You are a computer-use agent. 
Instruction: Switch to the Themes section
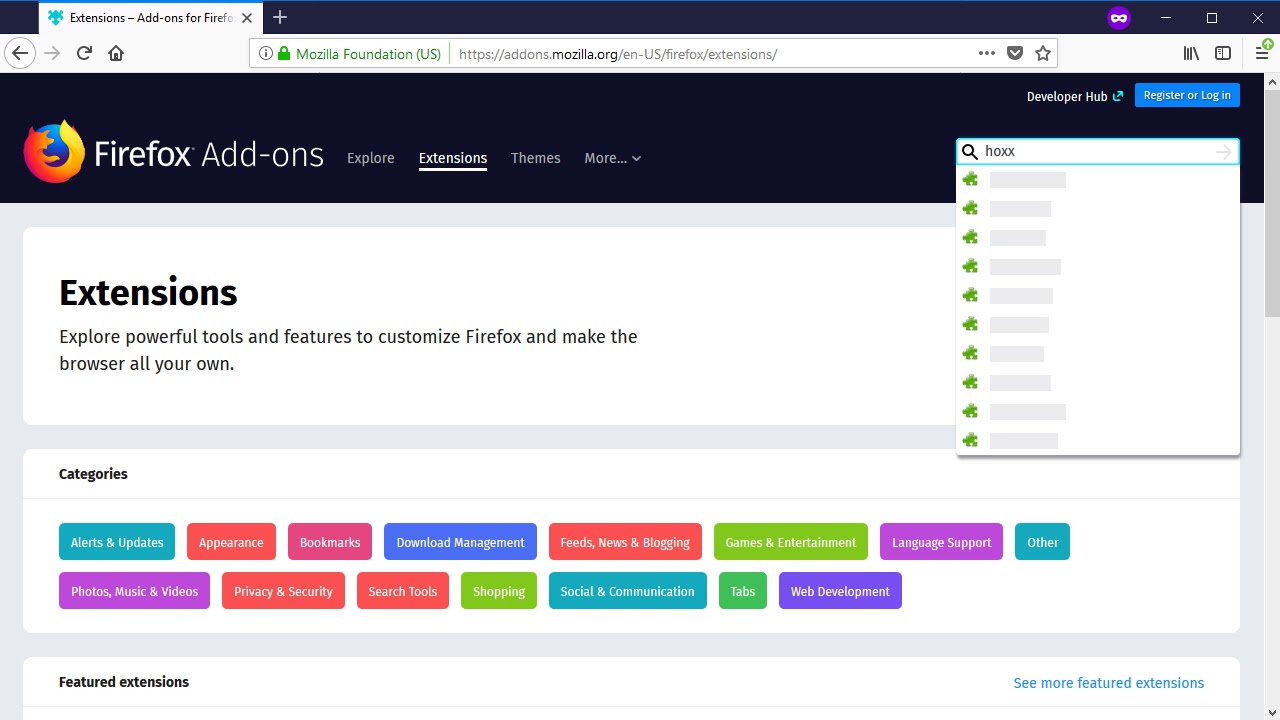[x=536, y=158]
